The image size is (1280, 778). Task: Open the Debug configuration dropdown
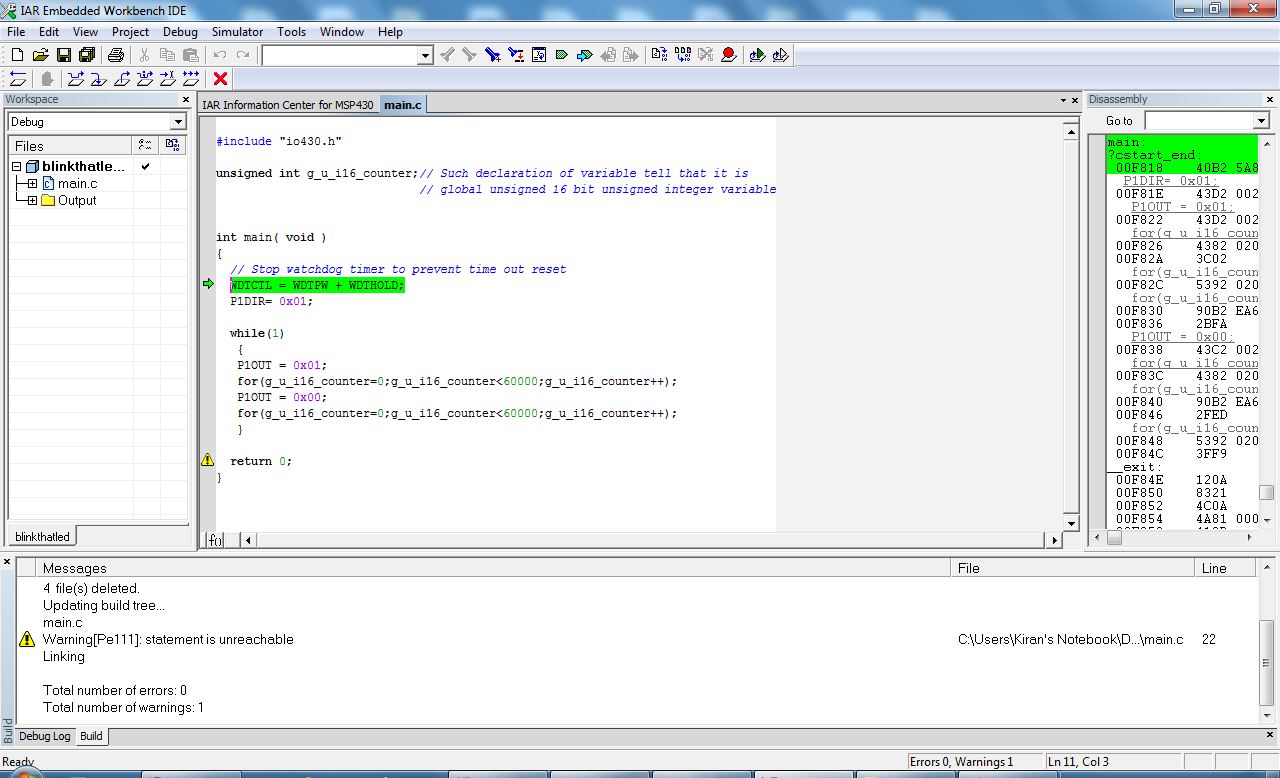[x=178, y=122]
